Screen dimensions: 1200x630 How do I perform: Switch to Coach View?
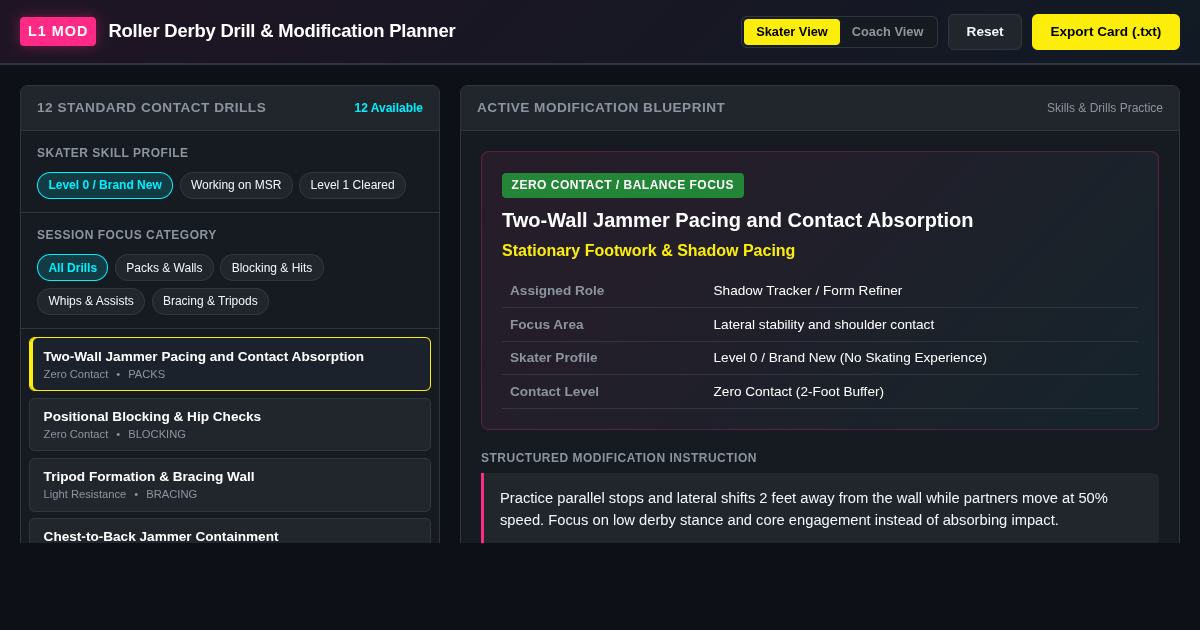[x=887, y=32]
